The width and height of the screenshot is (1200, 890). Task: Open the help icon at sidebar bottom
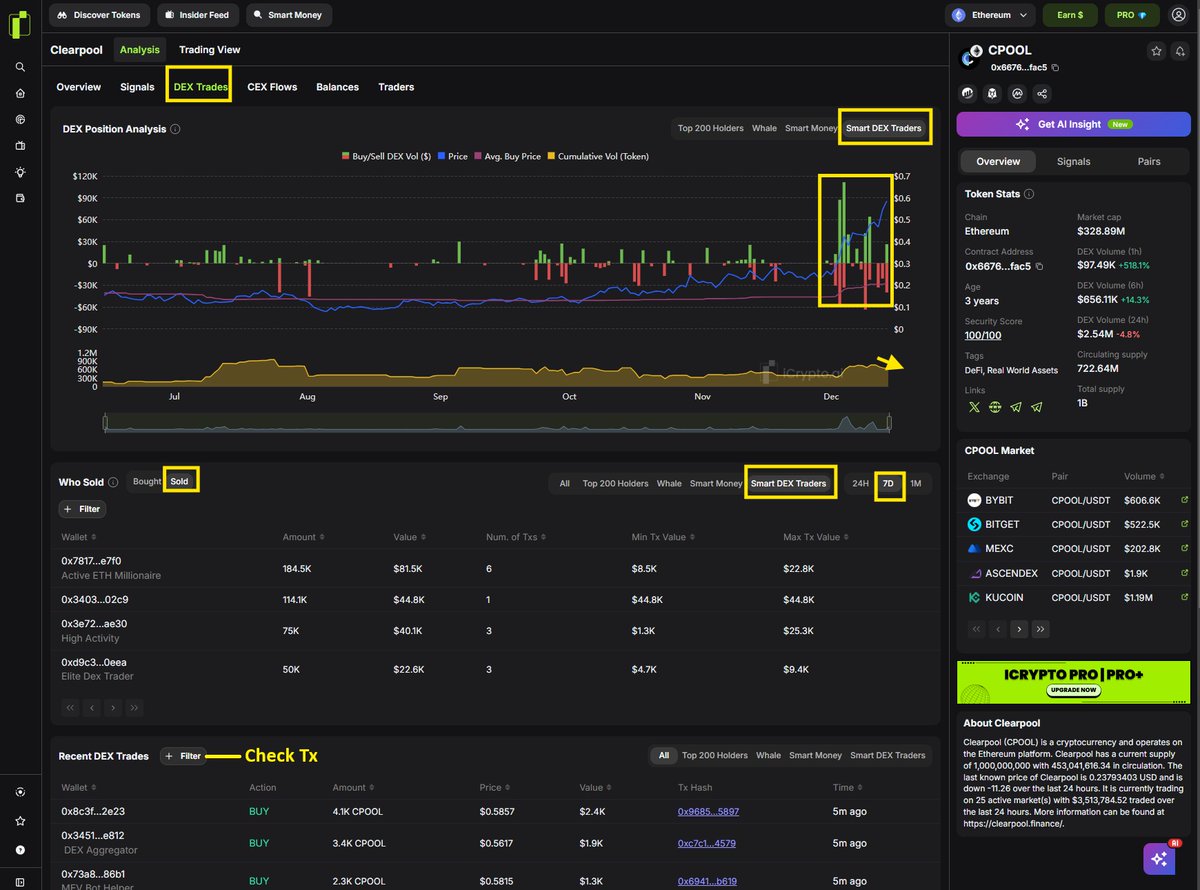20,850
